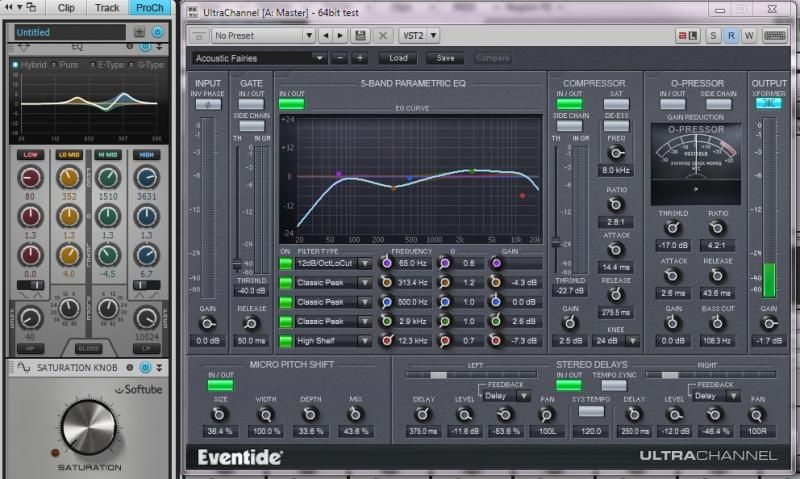Click the purple EQ node on the curve
800x479 pixels.
339,174
